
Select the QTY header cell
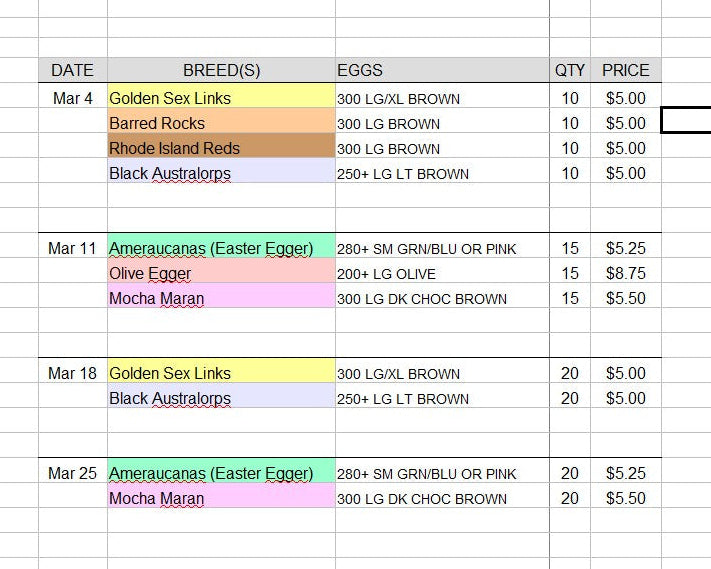tap(570, 70)
